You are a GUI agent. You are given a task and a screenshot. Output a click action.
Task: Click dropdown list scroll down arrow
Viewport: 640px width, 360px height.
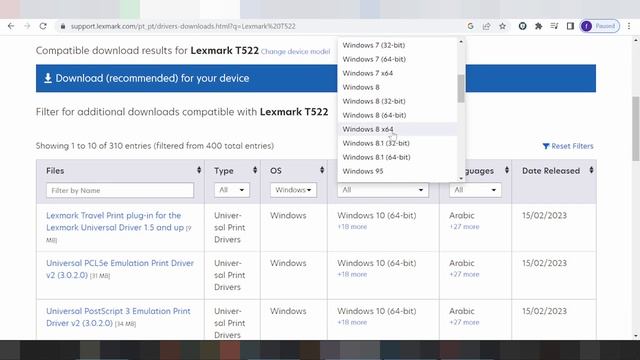click(461, 178)
